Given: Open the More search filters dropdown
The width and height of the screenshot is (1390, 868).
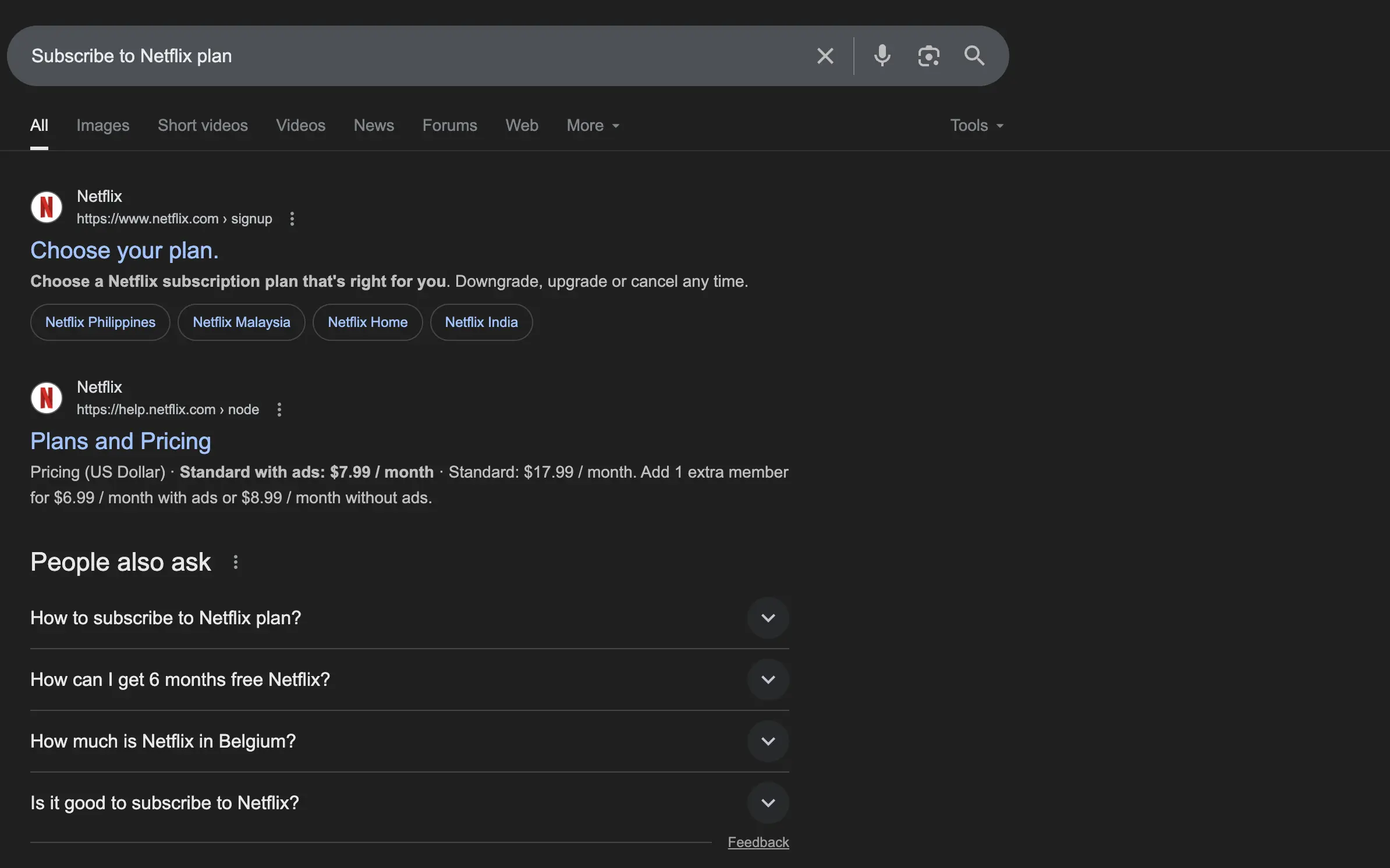Looking at the screenshot, I should coord(593,125).
